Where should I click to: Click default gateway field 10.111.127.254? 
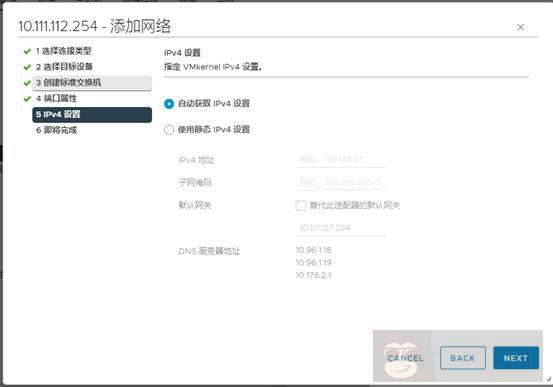tap(341, 228)
